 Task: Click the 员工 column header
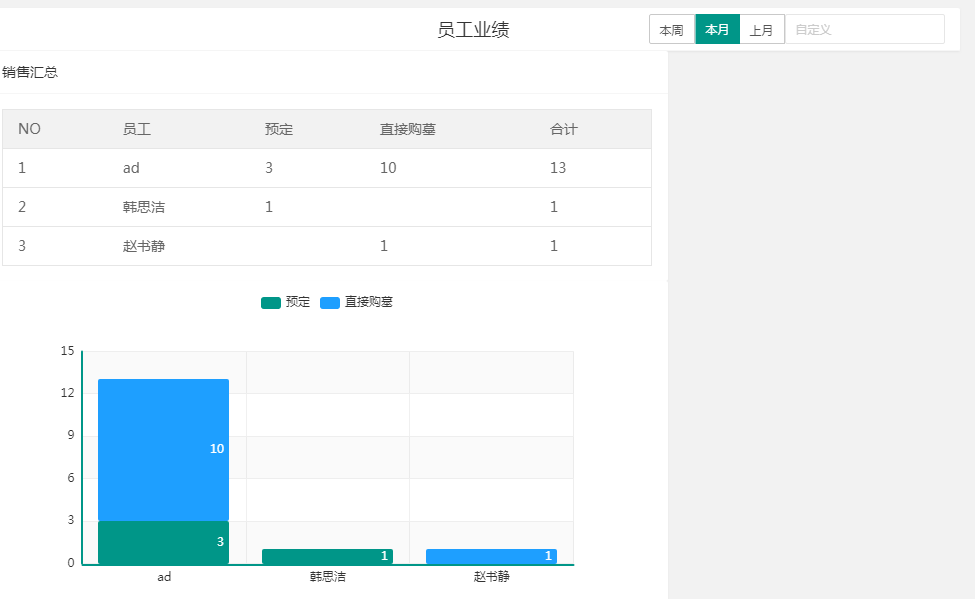[137, 129]
